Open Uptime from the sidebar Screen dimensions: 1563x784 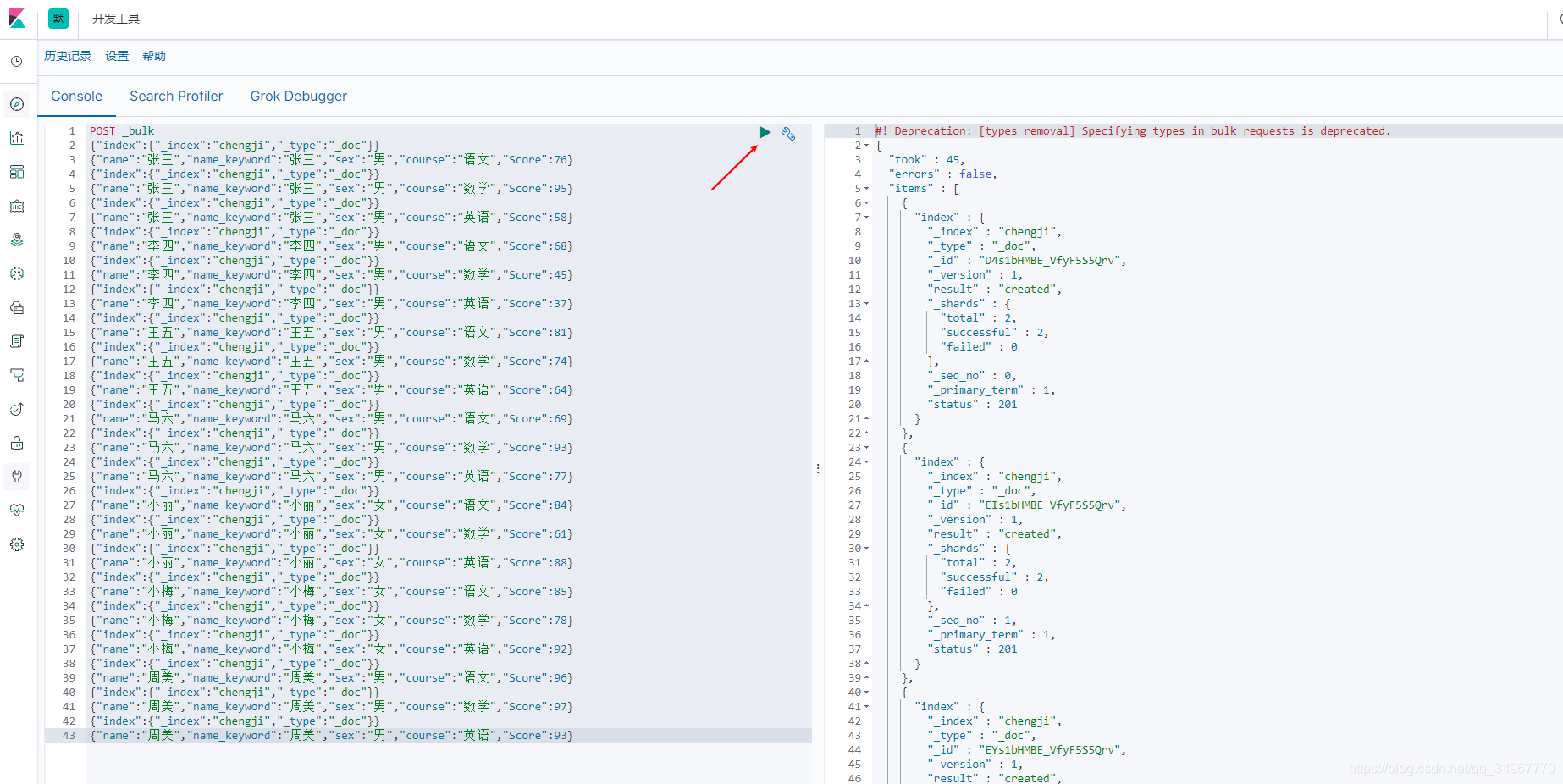(x=17, y=409)
